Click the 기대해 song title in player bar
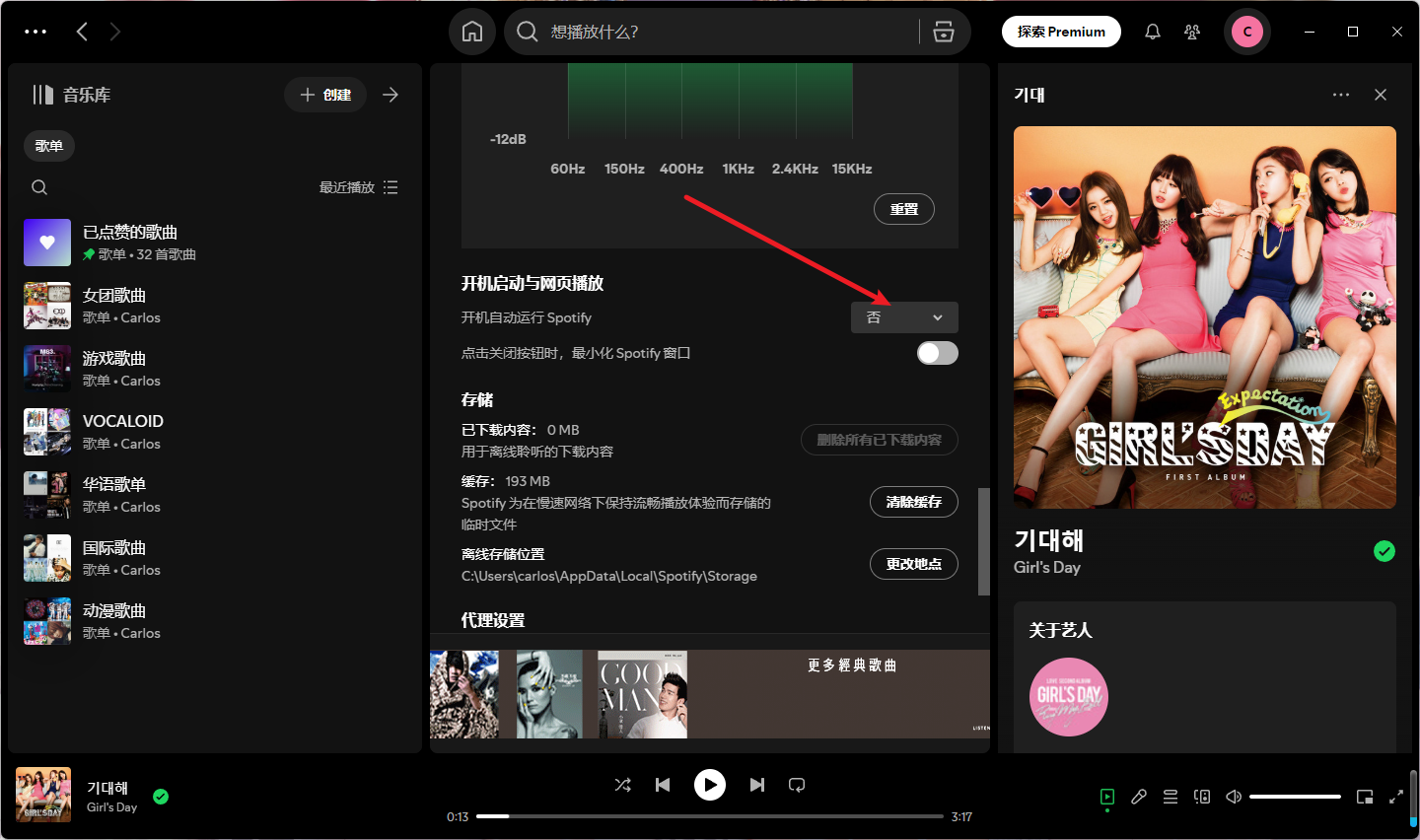Screen dimensions: 1420x840 click(107, 788)
